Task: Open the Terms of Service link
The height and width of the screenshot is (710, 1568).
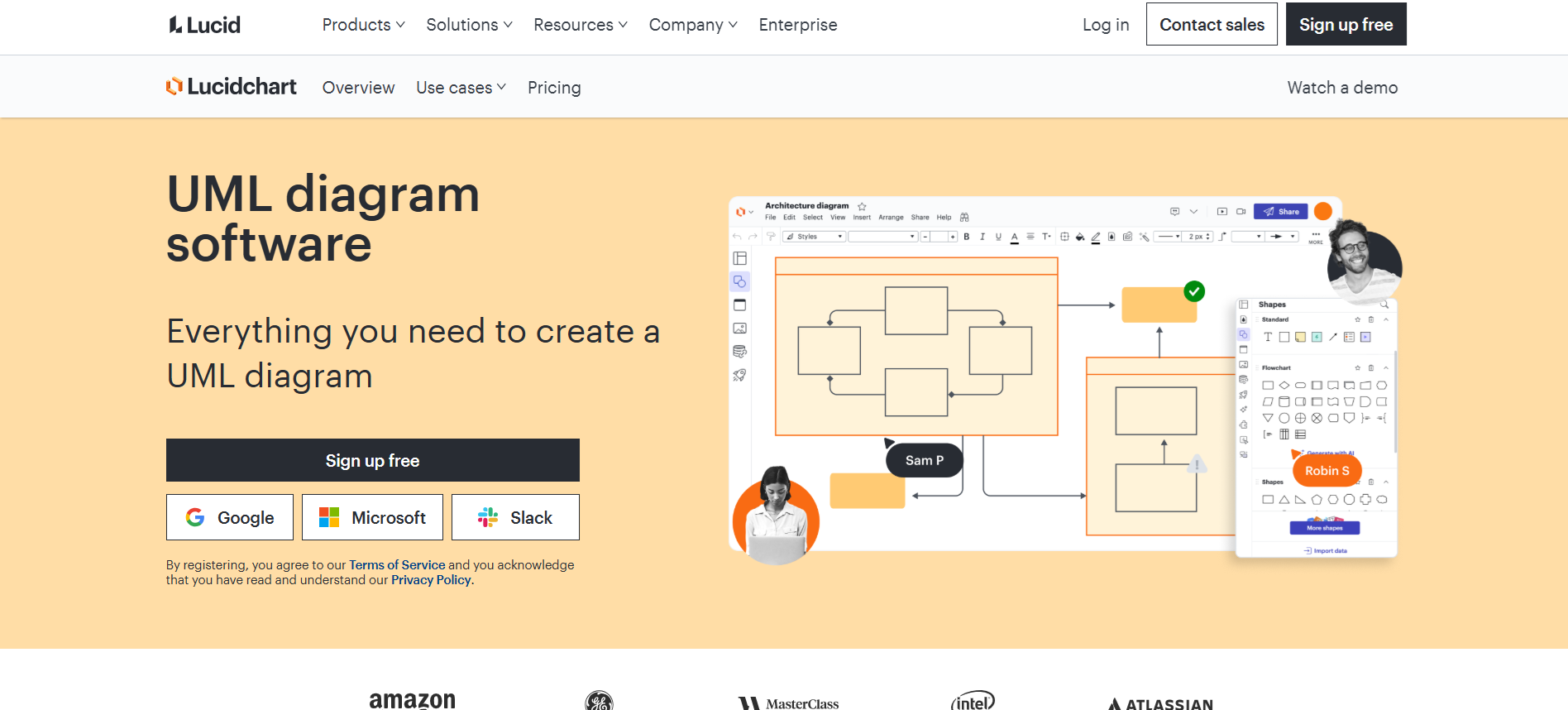Action: click(x=397, y=565)
